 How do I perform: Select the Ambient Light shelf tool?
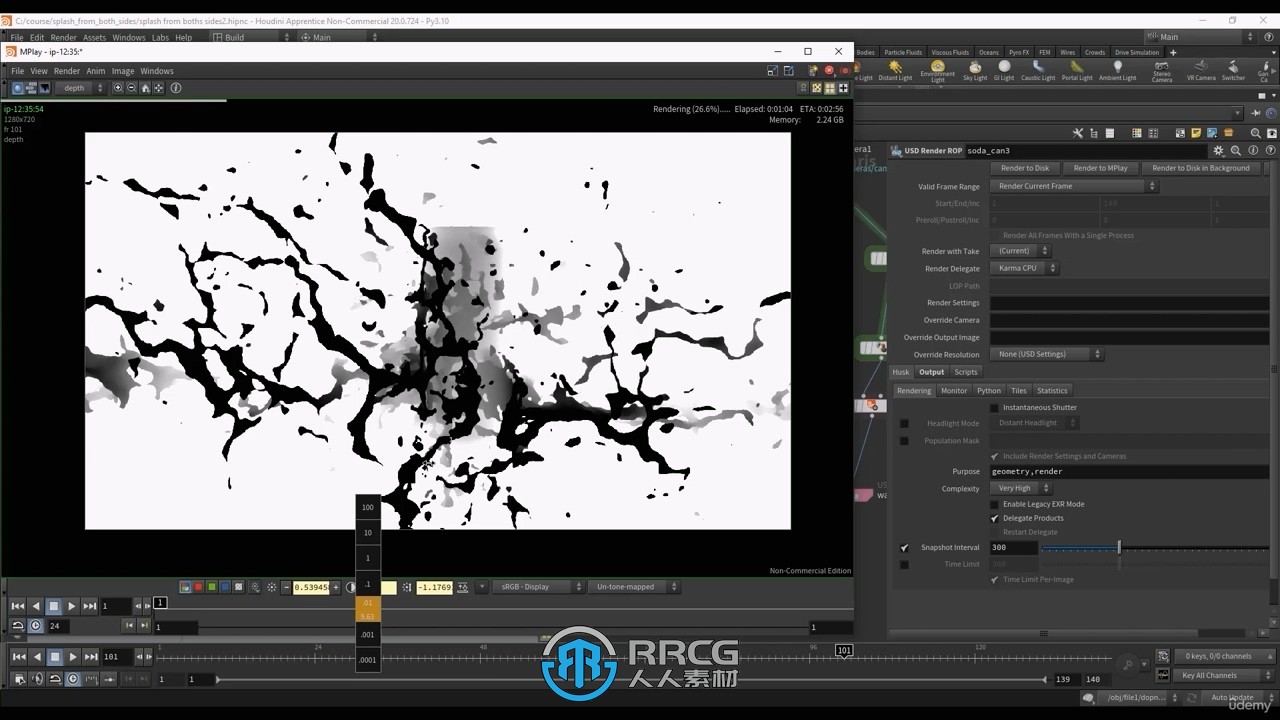click(x=1117, y=70)
